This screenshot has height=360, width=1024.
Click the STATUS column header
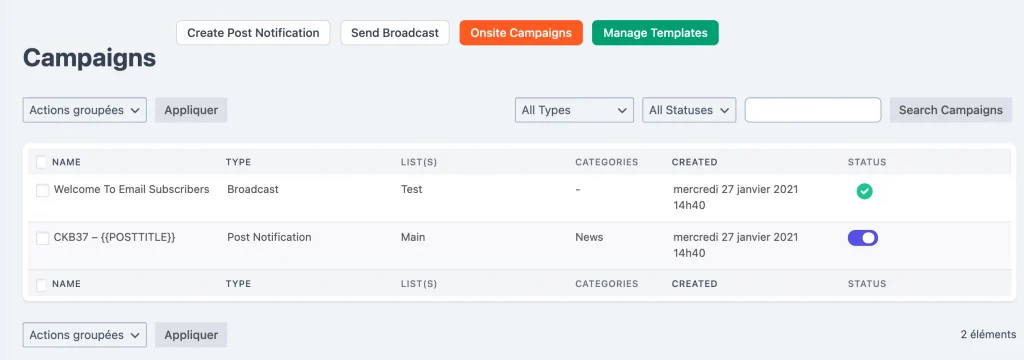(x=867, y=162)
